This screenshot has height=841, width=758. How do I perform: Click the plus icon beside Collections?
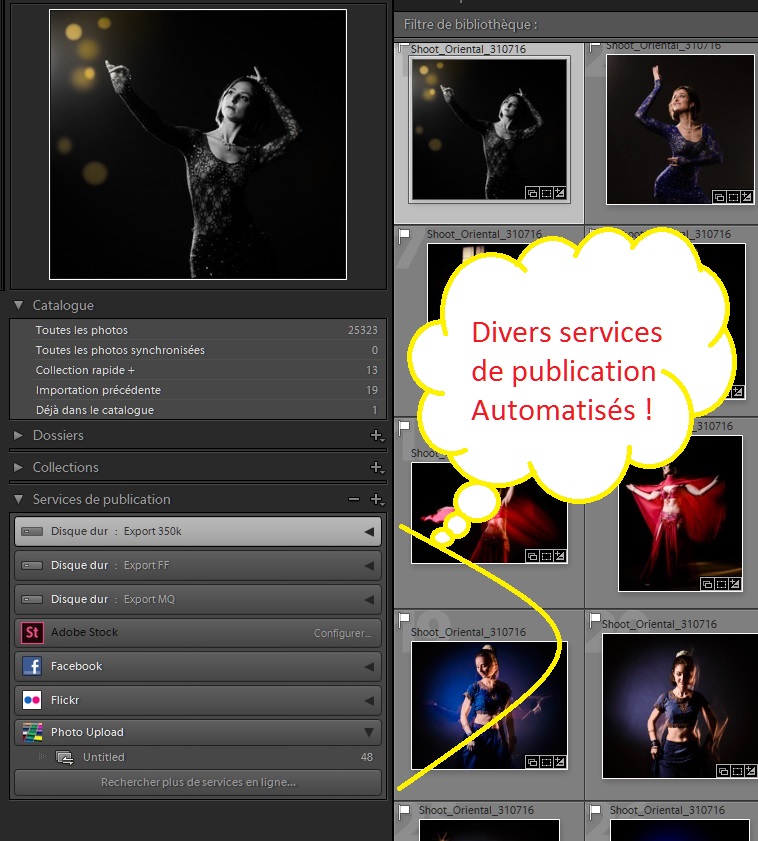coord(376,467)
